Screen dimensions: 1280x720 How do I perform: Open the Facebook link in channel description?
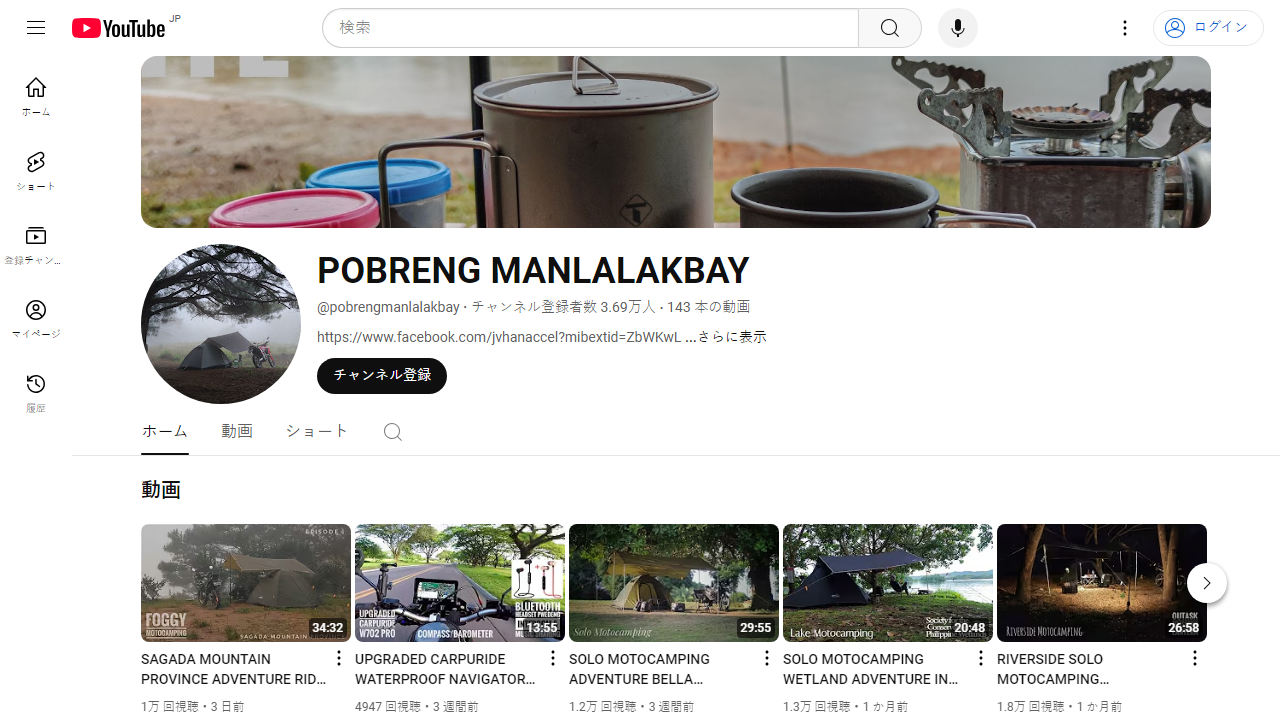coord(499,337)
